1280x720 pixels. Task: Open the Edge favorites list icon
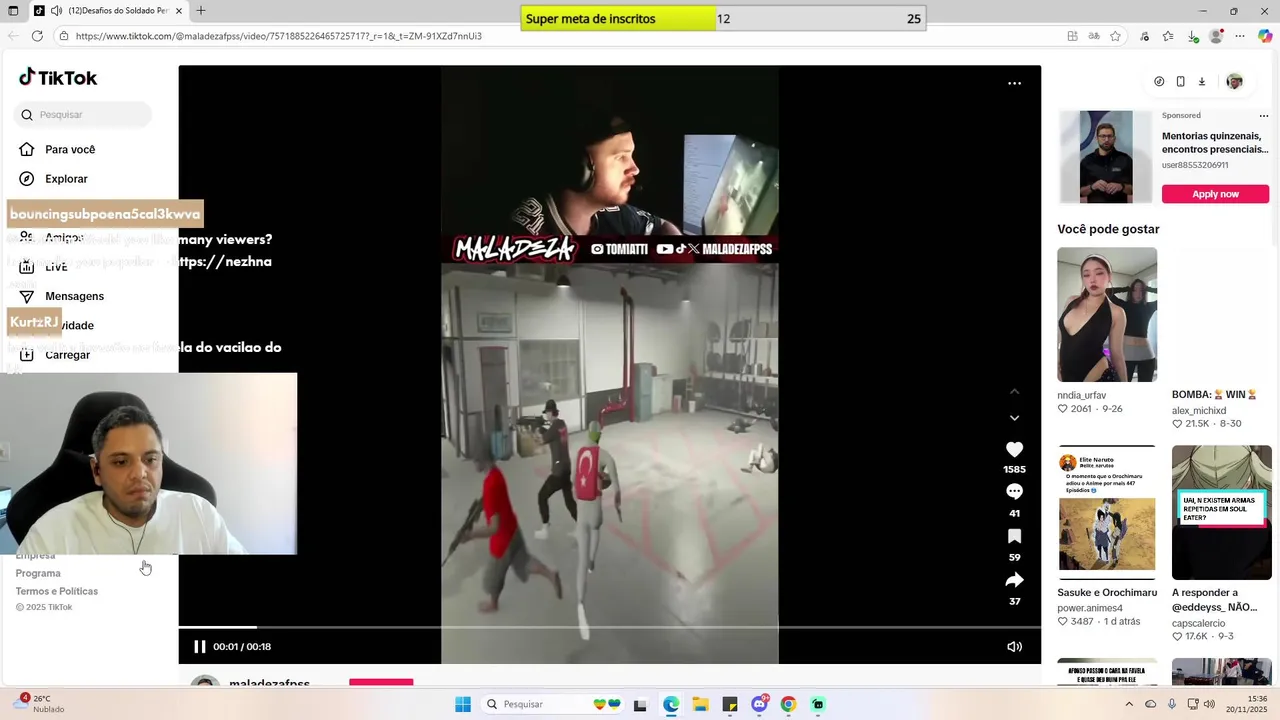(x=1168, y=36)
